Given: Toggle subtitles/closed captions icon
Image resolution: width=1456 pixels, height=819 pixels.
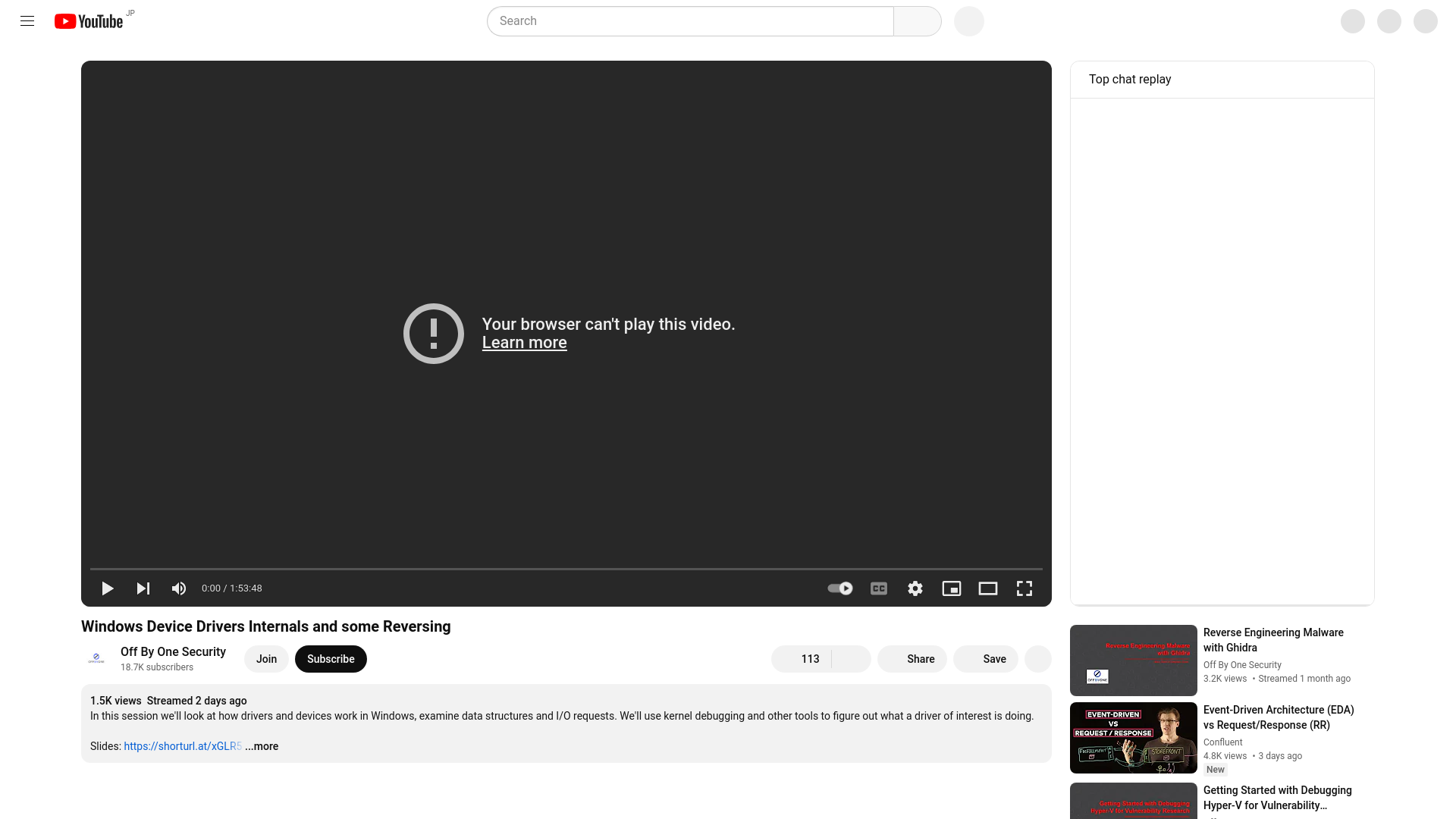Looking at the screenshot, I should tap(878, 588).
